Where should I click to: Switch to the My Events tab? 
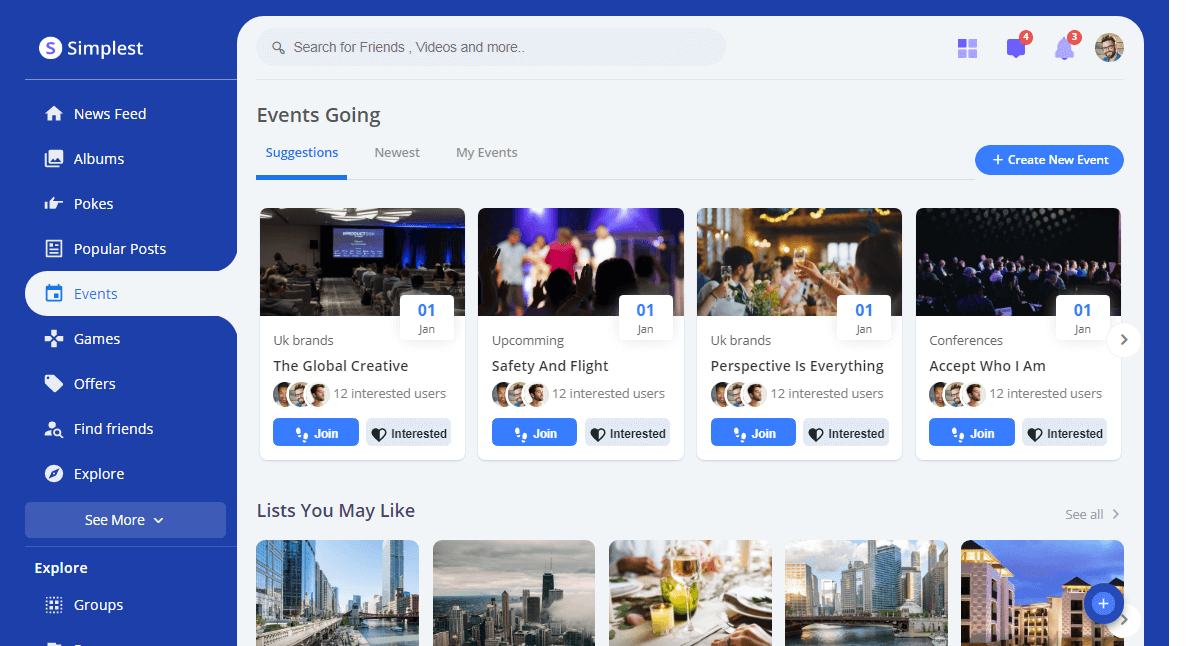pos(486,153)
